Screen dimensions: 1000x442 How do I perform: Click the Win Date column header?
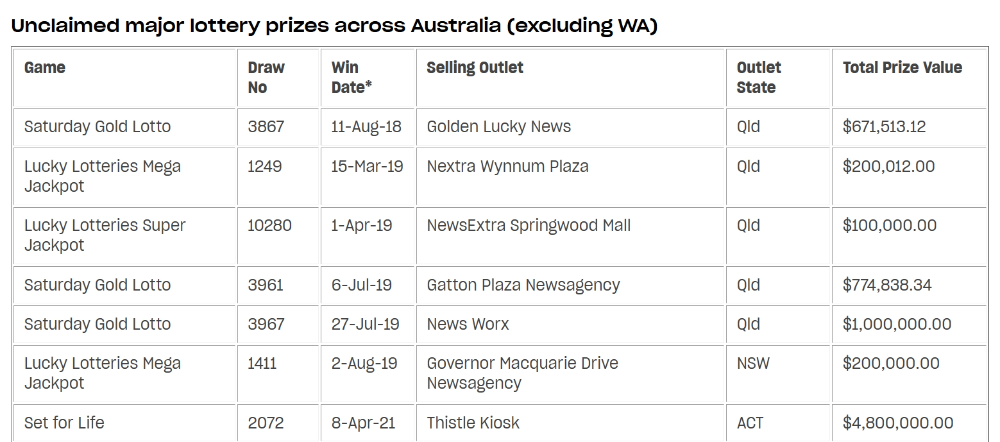[x=351, y=77]
